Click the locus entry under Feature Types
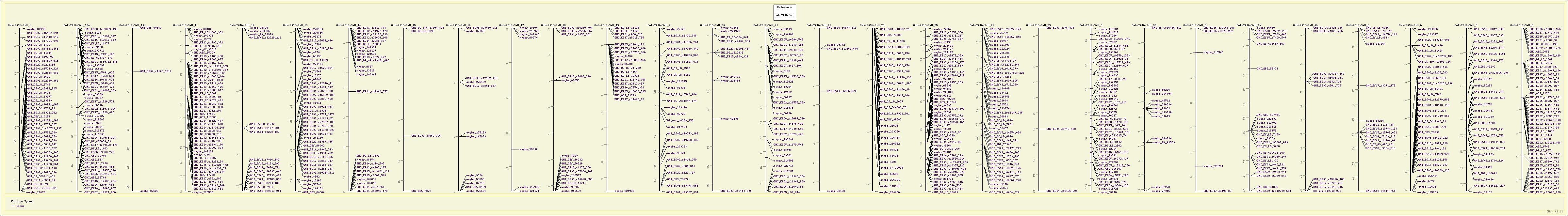The height and width of the screenshot is (216, 1568). [20, 206]
